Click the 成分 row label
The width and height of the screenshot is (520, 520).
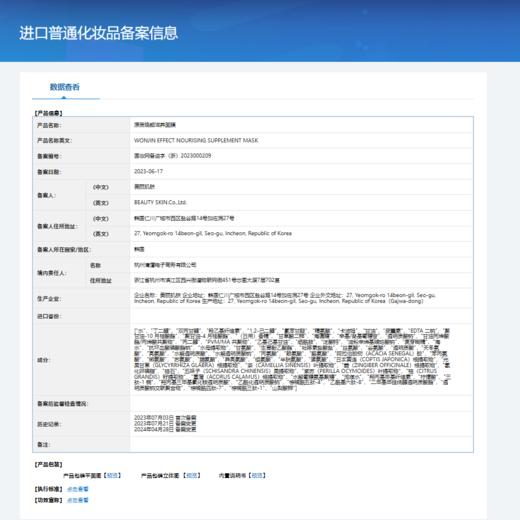point(44,360)
